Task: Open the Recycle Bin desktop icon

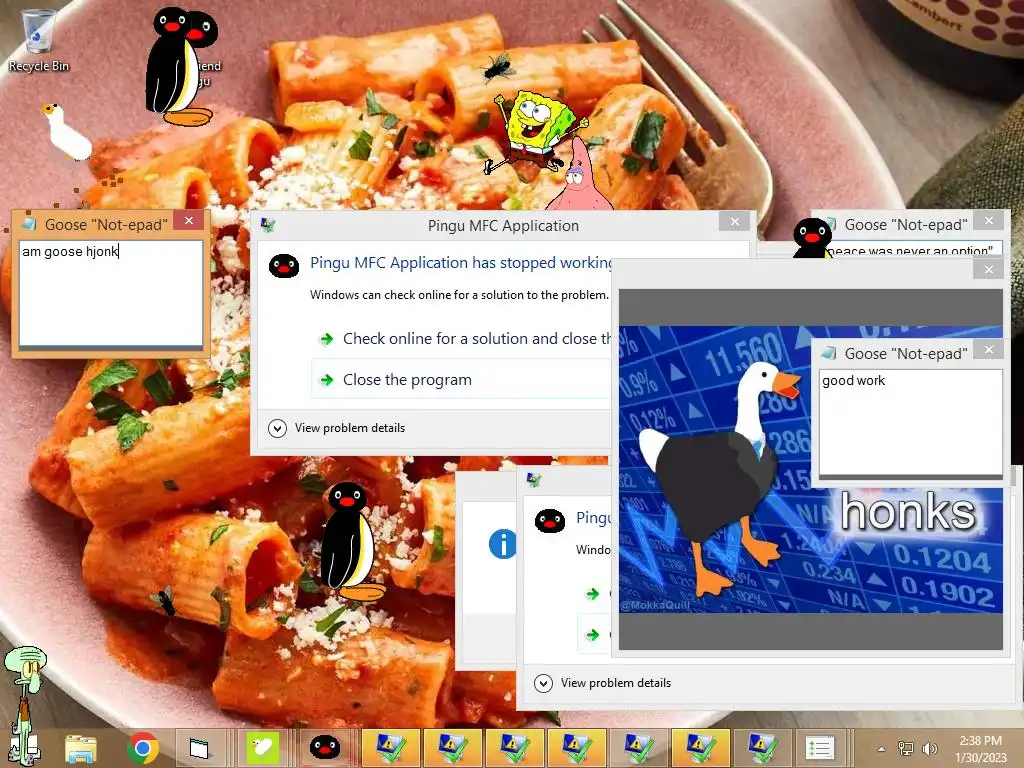Action: pyautogui.click(x=38, y=39)
